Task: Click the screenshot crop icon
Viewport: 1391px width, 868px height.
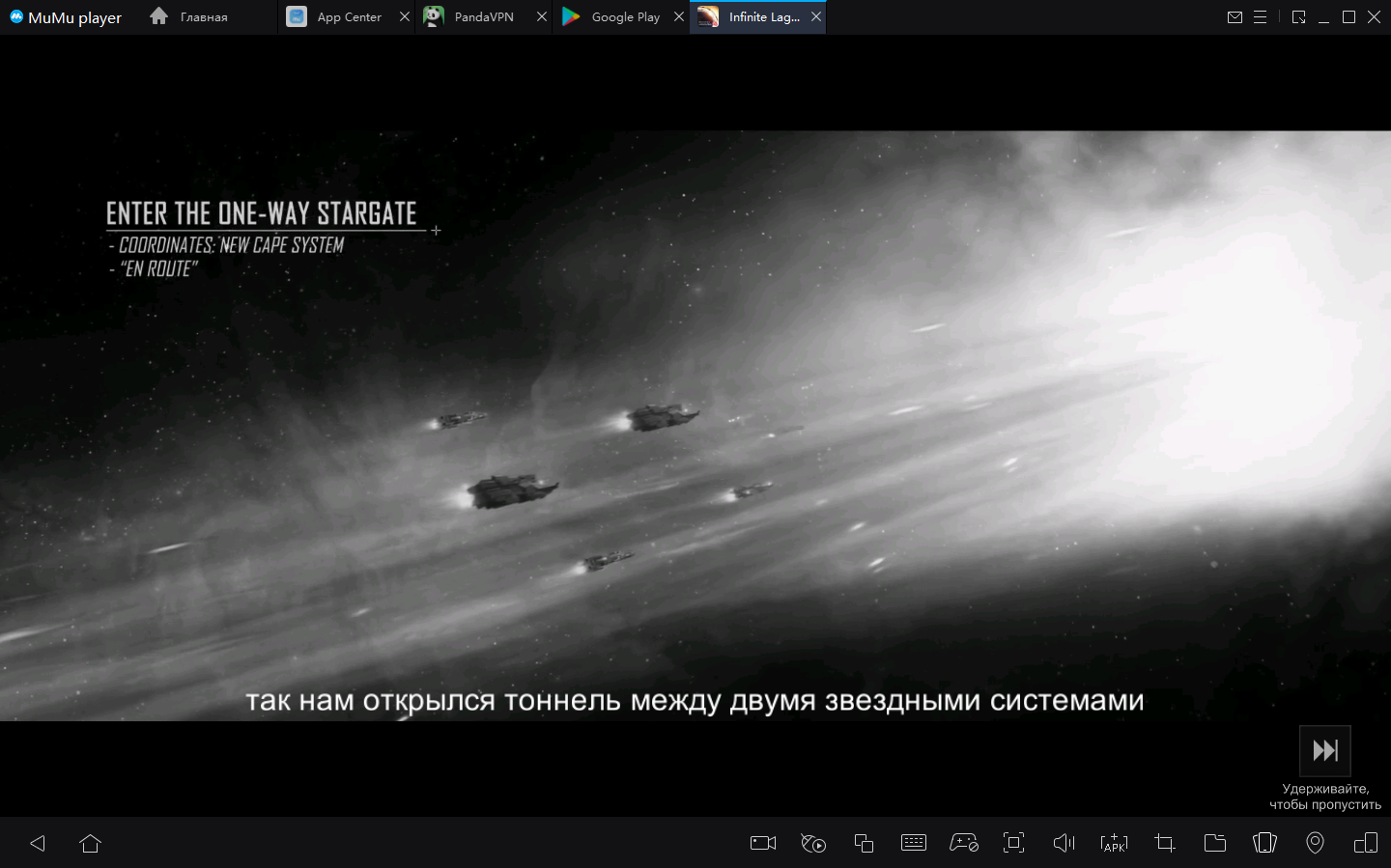Action: 1165,843
